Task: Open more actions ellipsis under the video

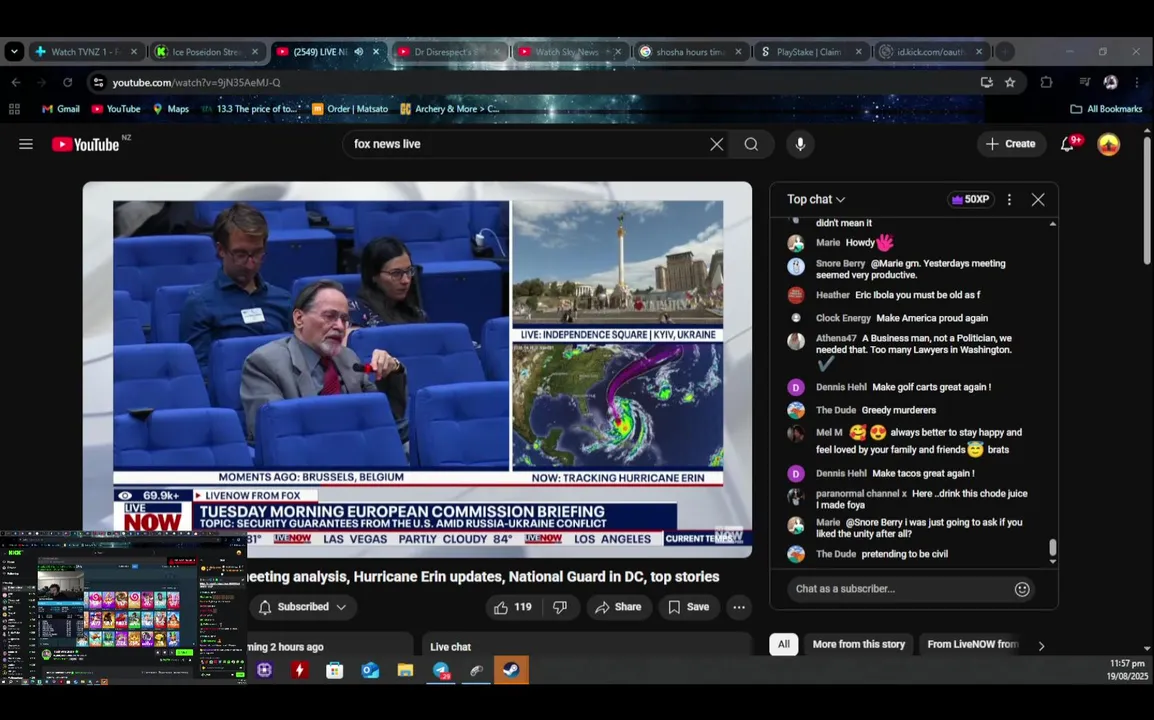Action: 739,607
